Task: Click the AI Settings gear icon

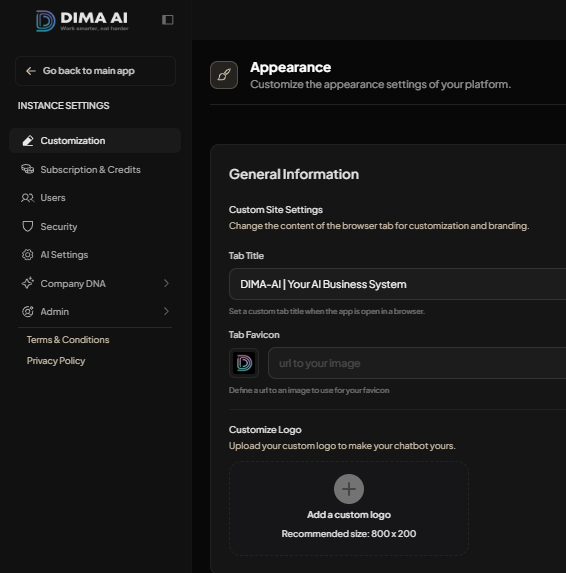Action: tap(27, 255)
